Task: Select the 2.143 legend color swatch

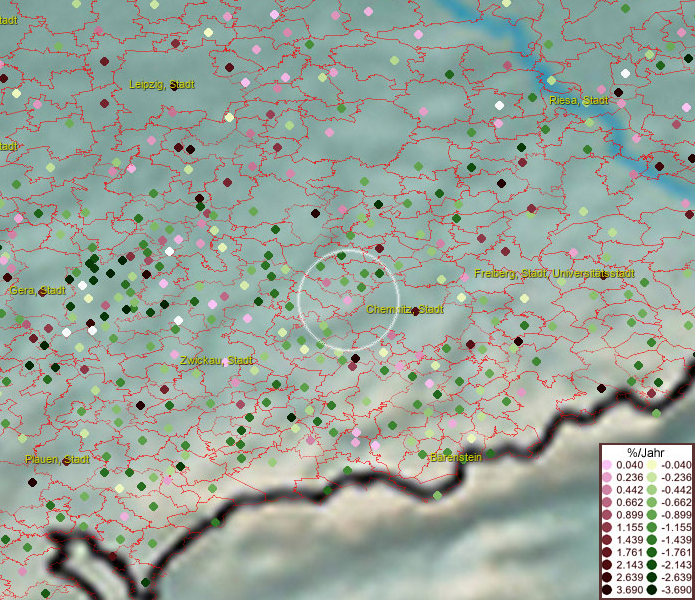Action: [607, 565]
